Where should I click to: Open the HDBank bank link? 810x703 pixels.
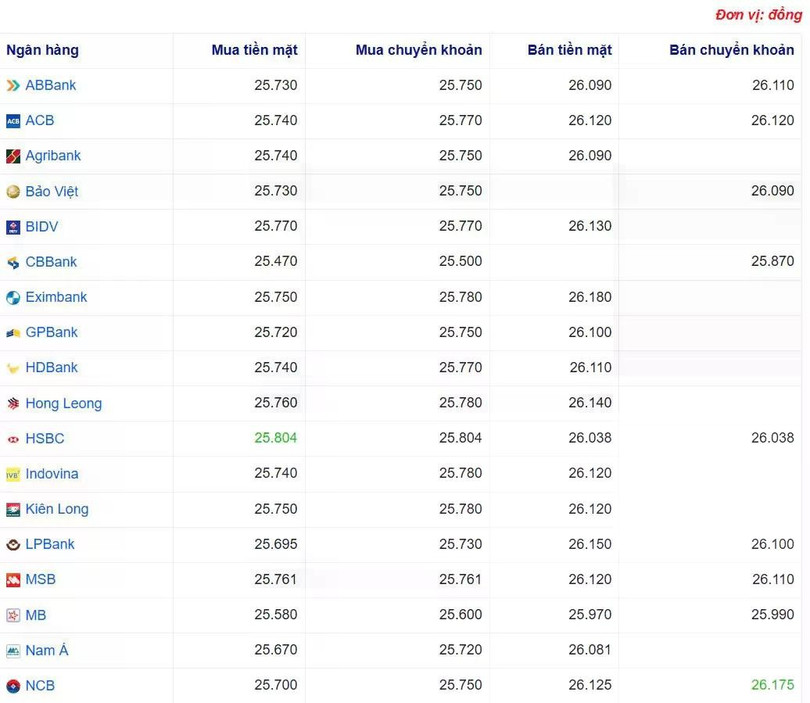[52, 367]
